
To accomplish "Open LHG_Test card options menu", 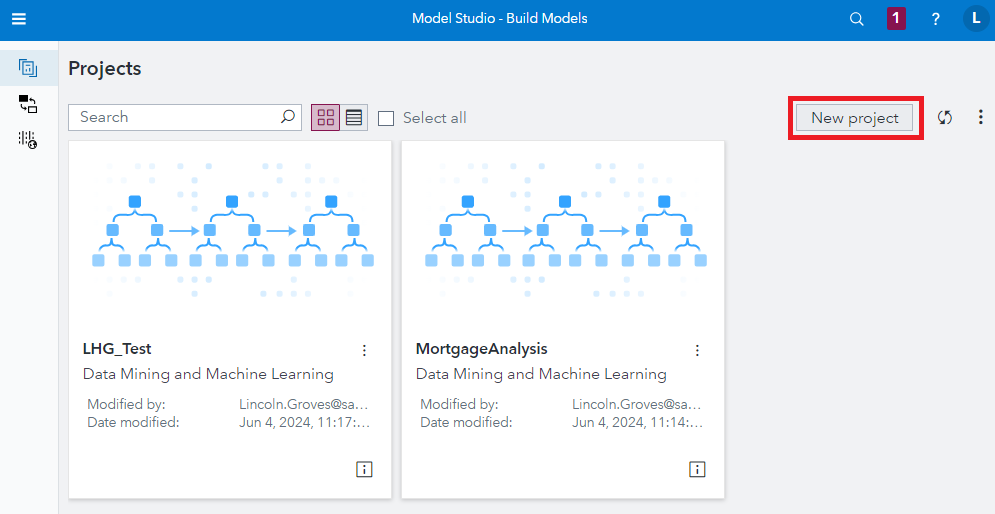I will 364,350.
